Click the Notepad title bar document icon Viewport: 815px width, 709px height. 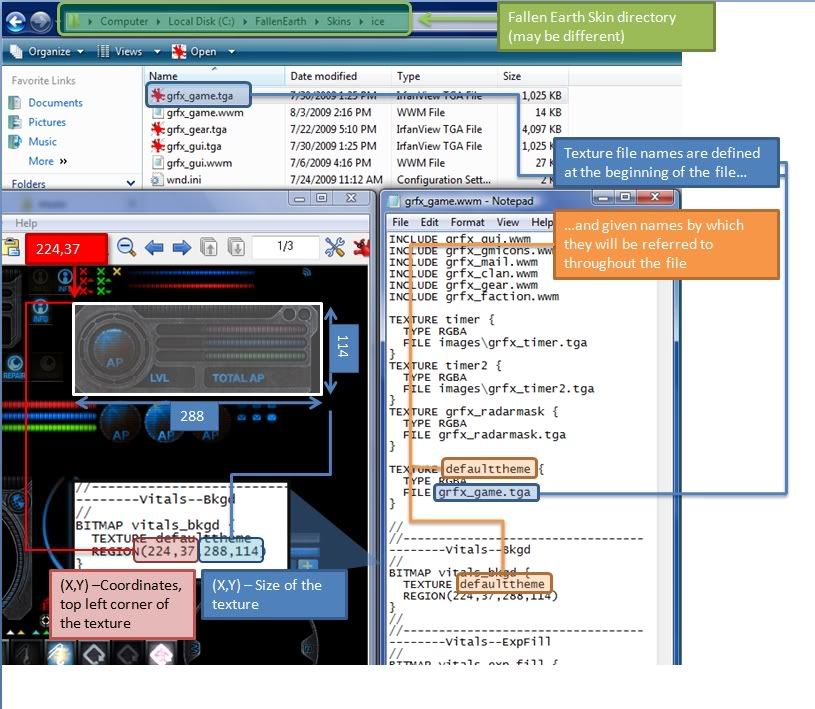click(x=395, y=201)
